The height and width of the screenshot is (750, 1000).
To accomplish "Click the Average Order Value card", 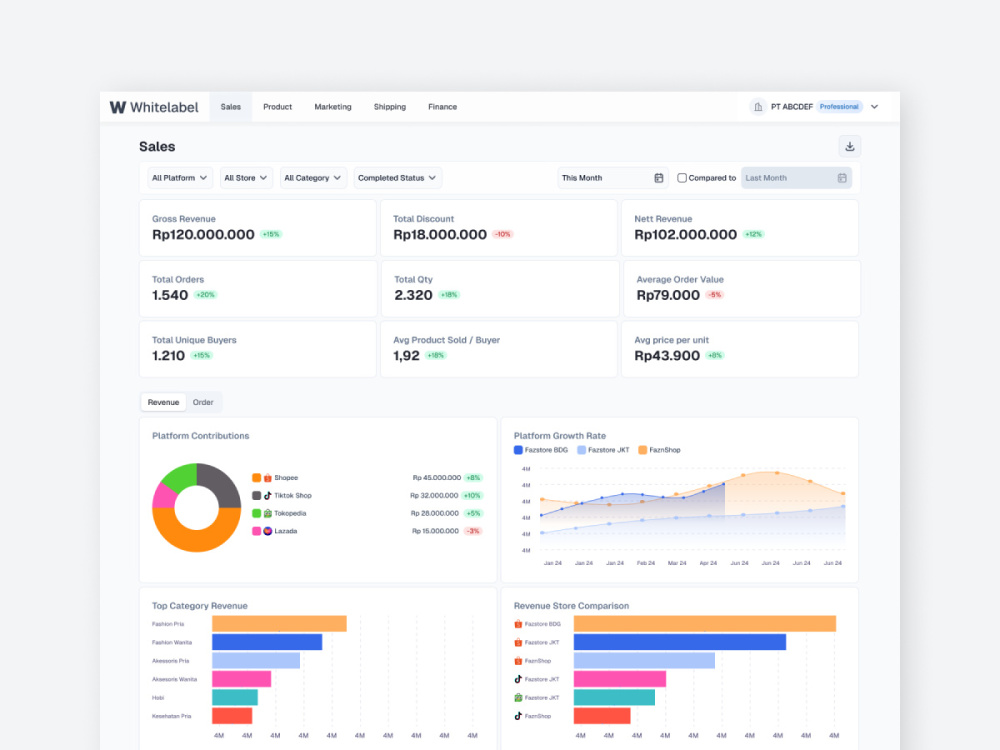I will [x=741, y=288].
